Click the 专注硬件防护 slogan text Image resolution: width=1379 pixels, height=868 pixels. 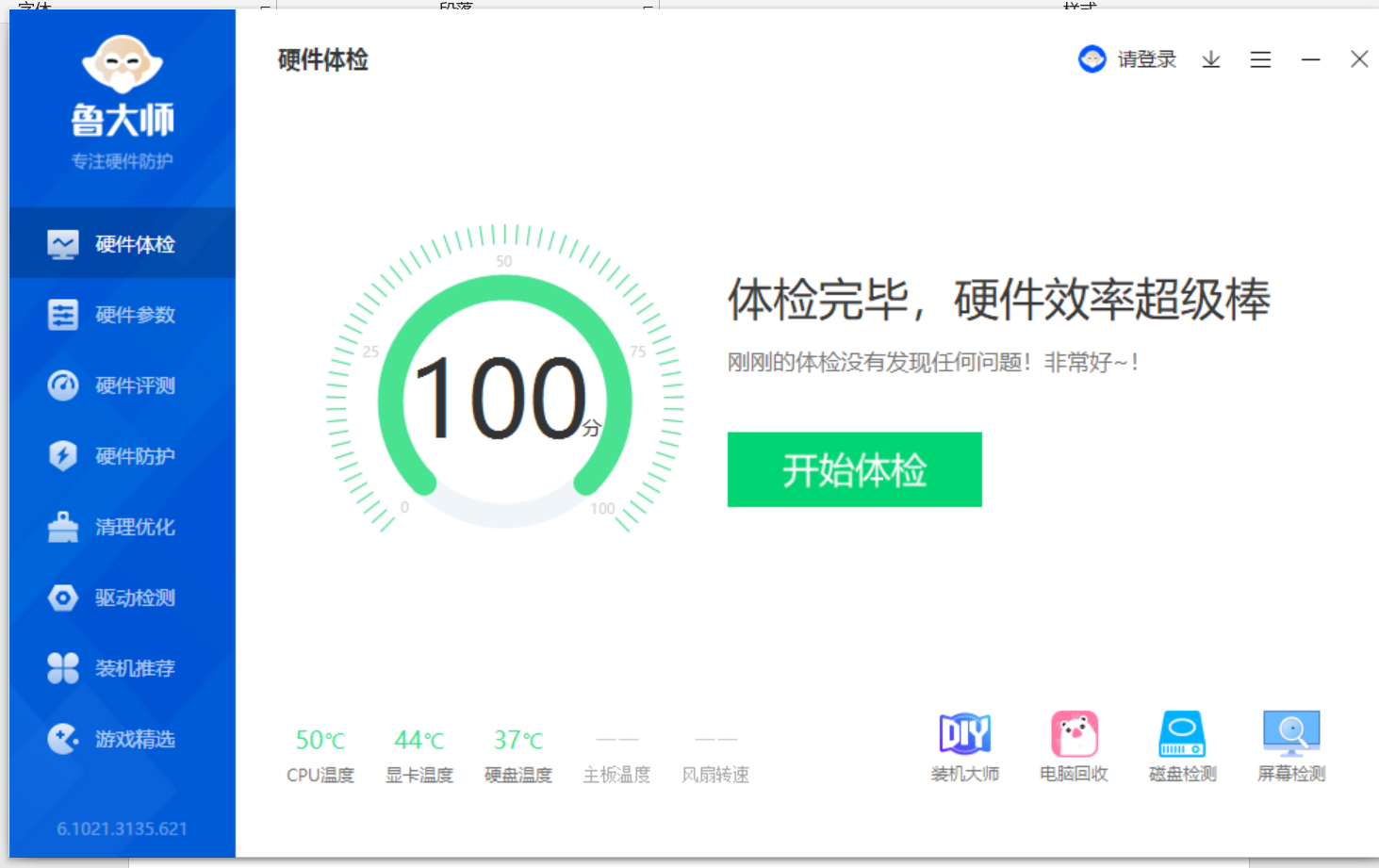click(123, 161)
